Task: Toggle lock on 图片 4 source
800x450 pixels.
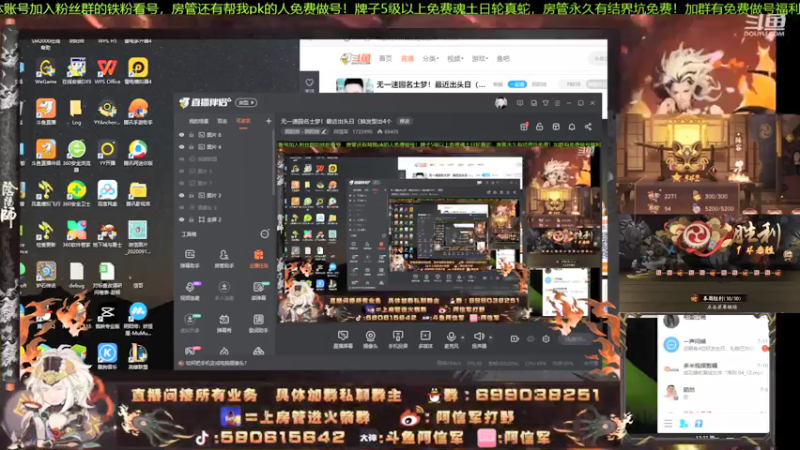Action: [x=191, y=147]
